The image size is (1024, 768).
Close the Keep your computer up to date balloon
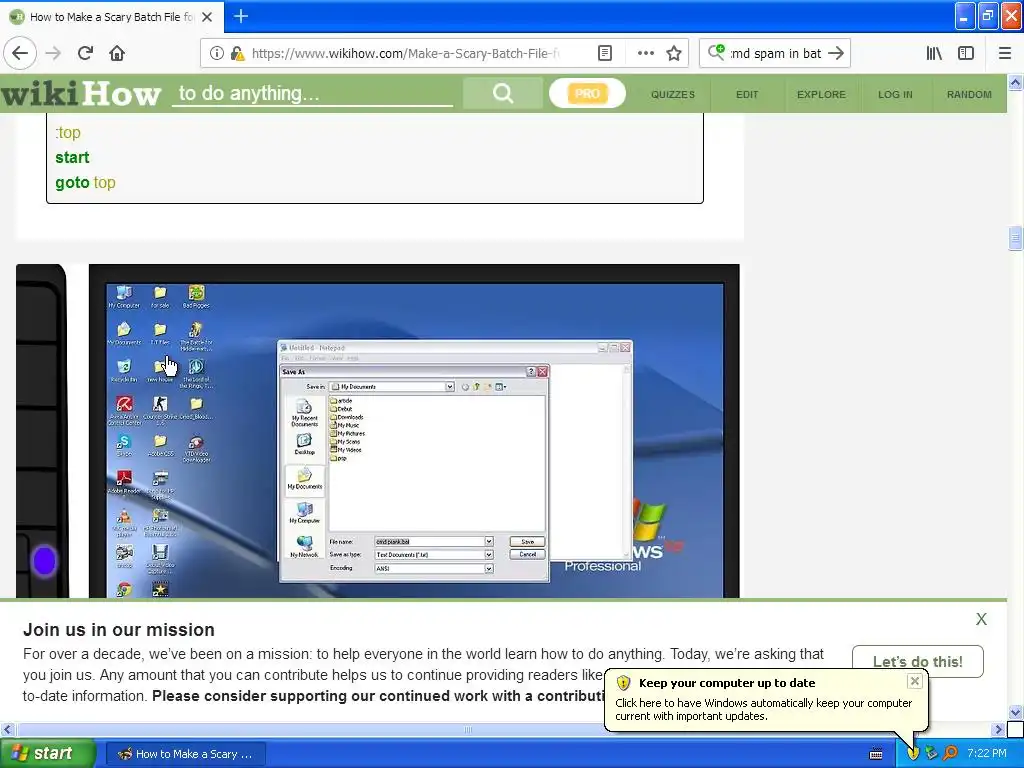click(914, 681)
